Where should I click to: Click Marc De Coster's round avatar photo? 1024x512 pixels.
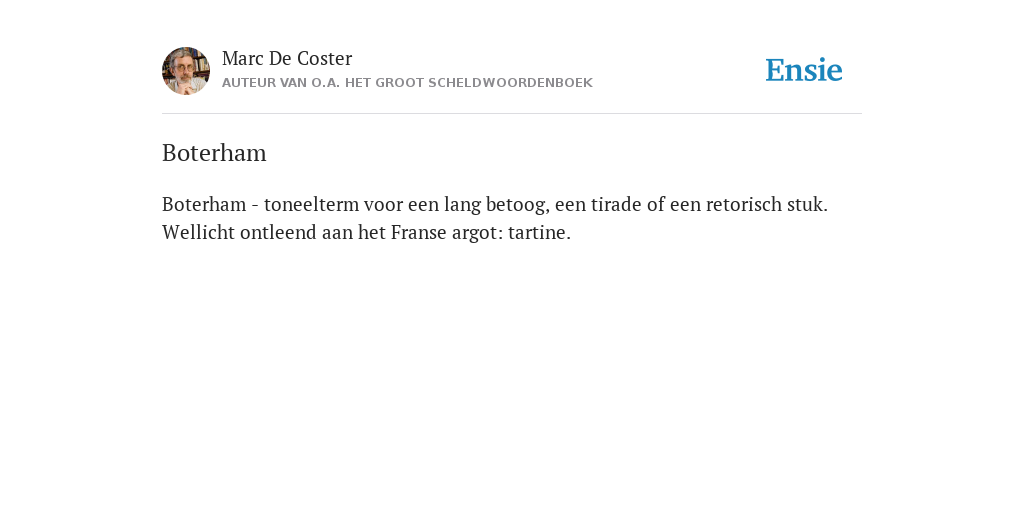click(x=186, y=71)
